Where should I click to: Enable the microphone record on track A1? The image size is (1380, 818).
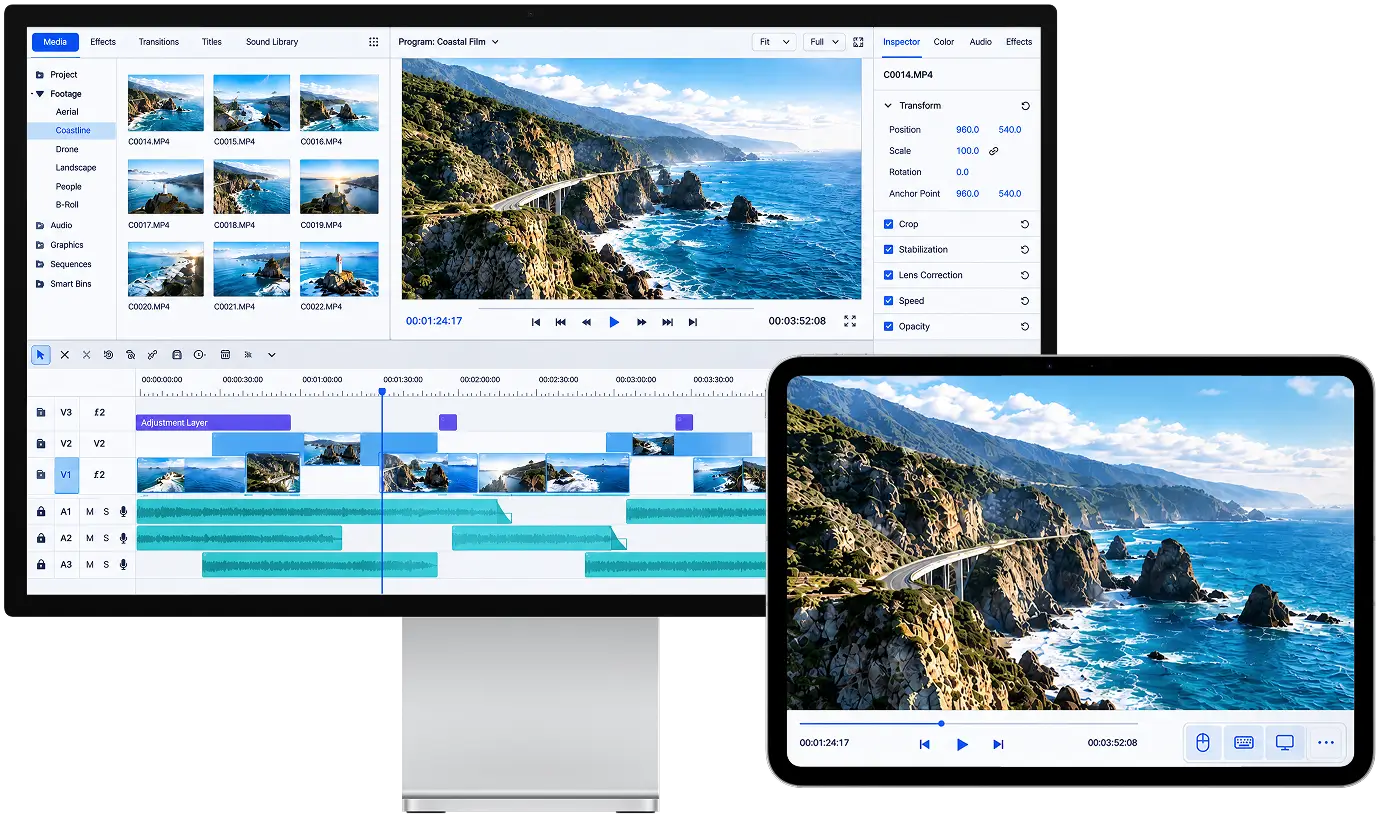[x=123, y=512]
